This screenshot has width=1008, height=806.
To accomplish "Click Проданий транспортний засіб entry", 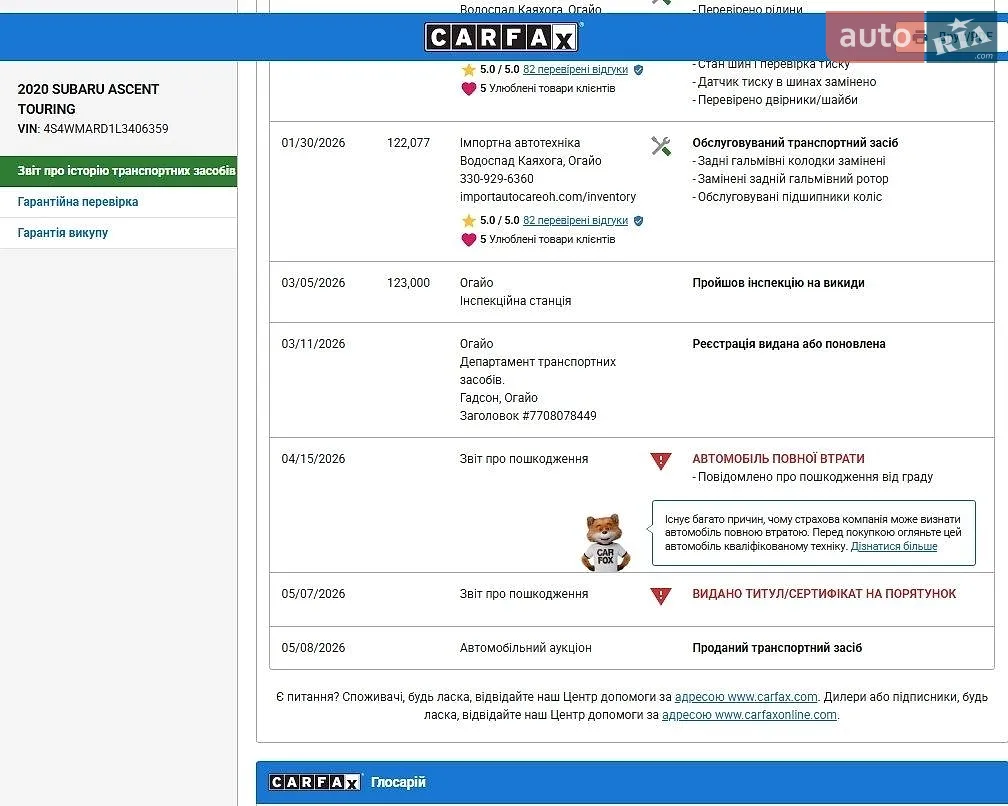I will [x=777, y=648].
